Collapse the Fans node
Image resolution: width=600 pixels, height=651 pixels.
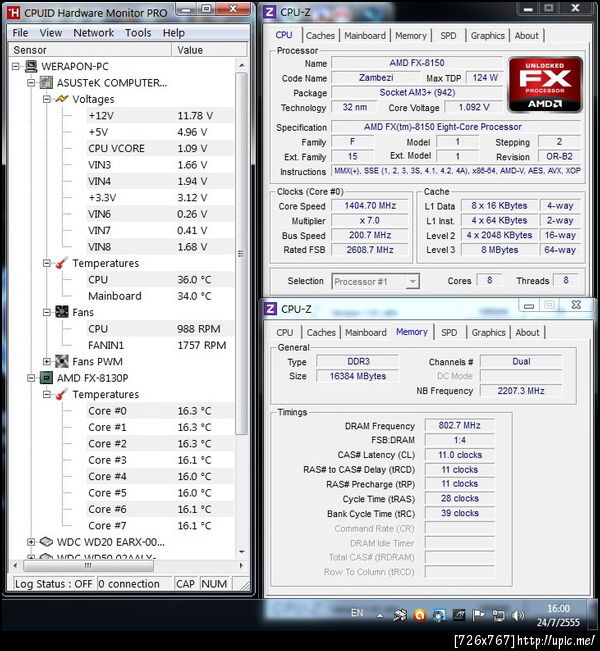[x=47, y=312]
